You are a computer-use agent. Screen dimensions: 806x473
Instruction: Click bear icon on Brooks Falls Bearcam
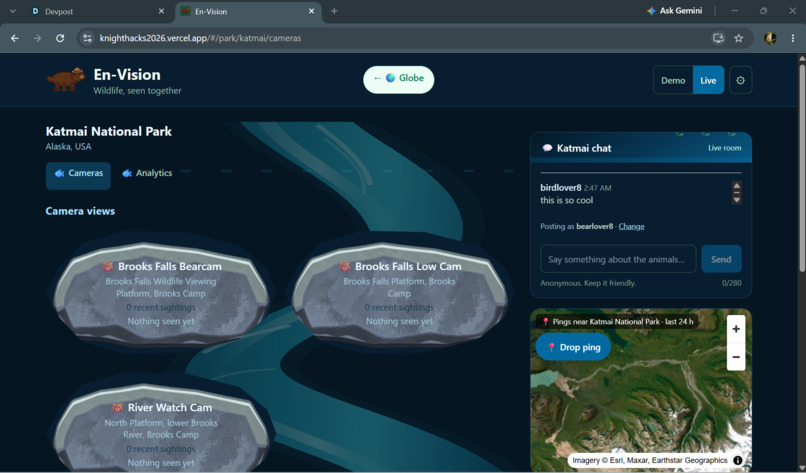[108, 266]
